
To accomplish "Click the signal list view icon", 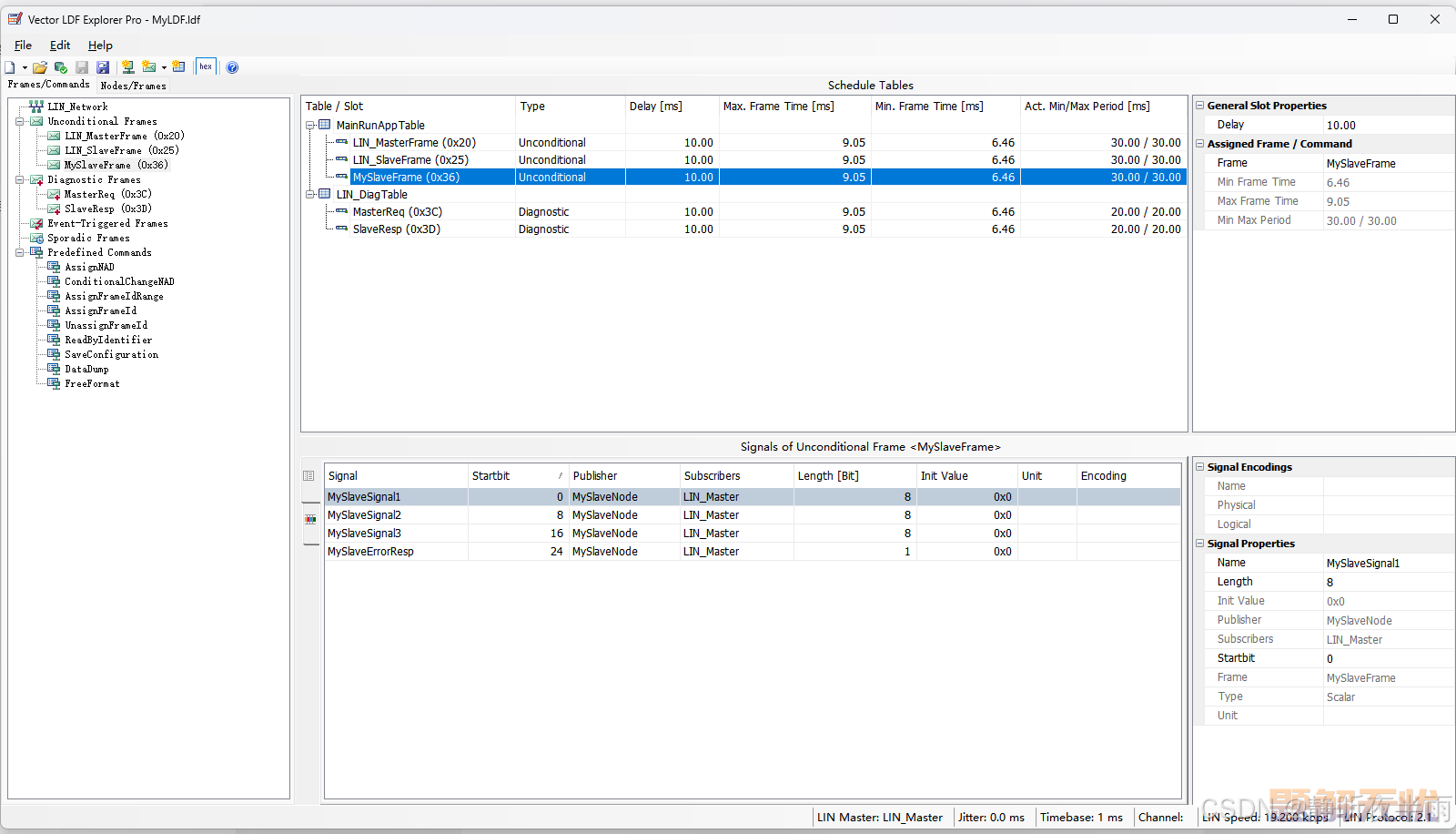I will coord(309,476).
